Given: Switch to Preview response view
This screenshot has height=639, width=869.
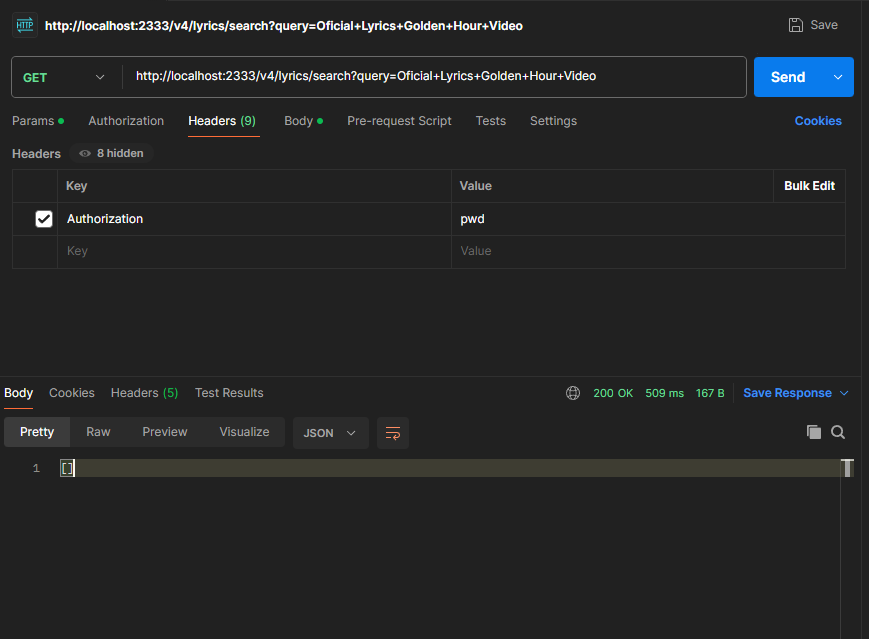Looking at the screenshot, I should 165,432.
